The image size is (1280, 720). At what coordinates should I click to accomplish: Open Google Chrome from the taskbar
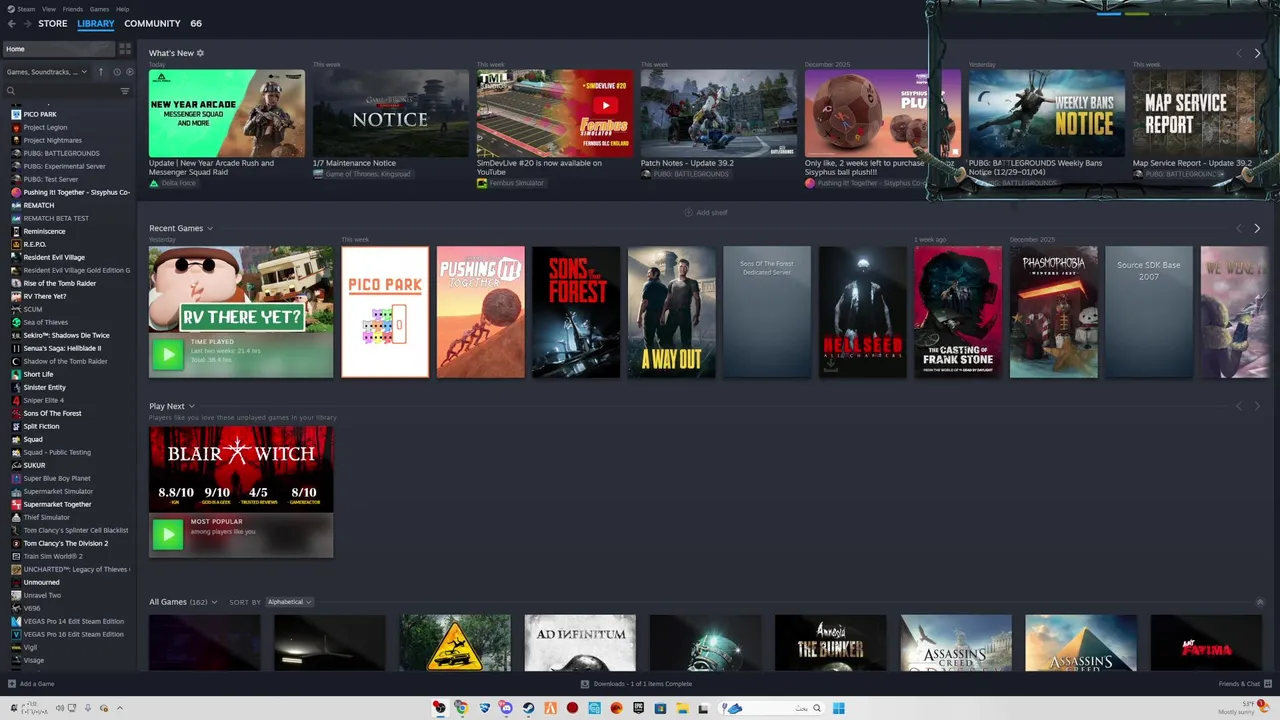[461, 708]
